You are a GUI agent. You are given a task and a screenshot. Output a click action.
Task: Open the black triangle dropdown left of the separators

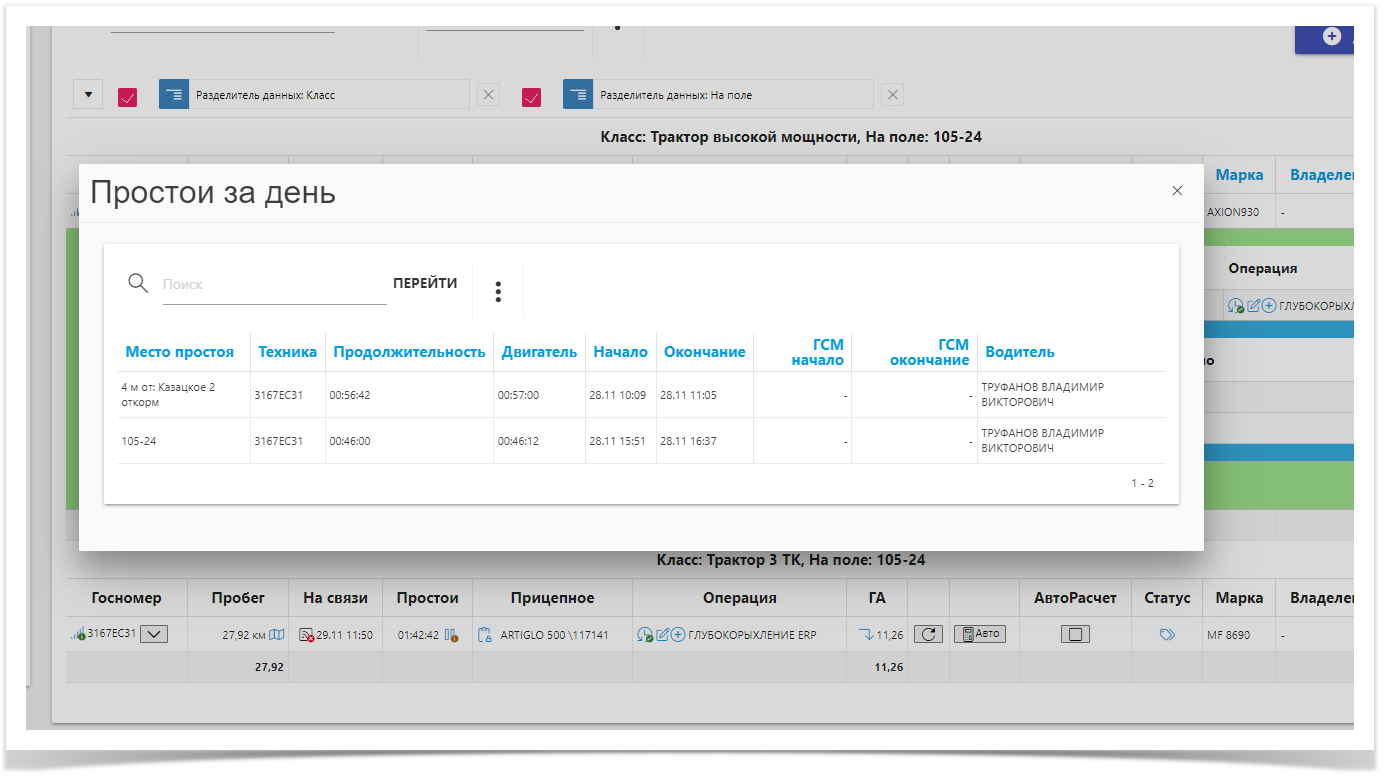pos(88,95)
